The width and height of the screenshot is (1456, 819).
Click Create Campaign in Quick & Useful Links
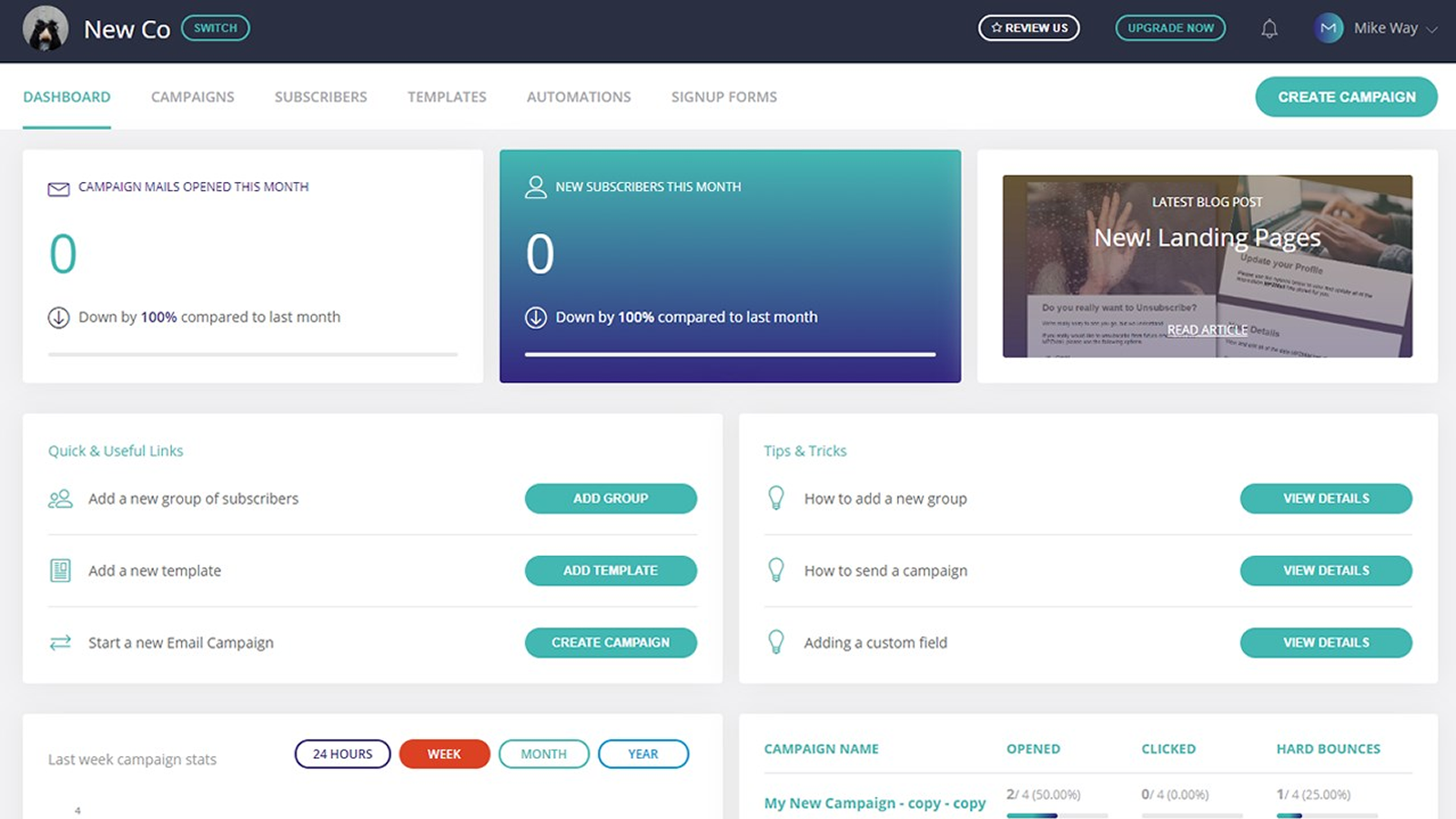point(611,642)
